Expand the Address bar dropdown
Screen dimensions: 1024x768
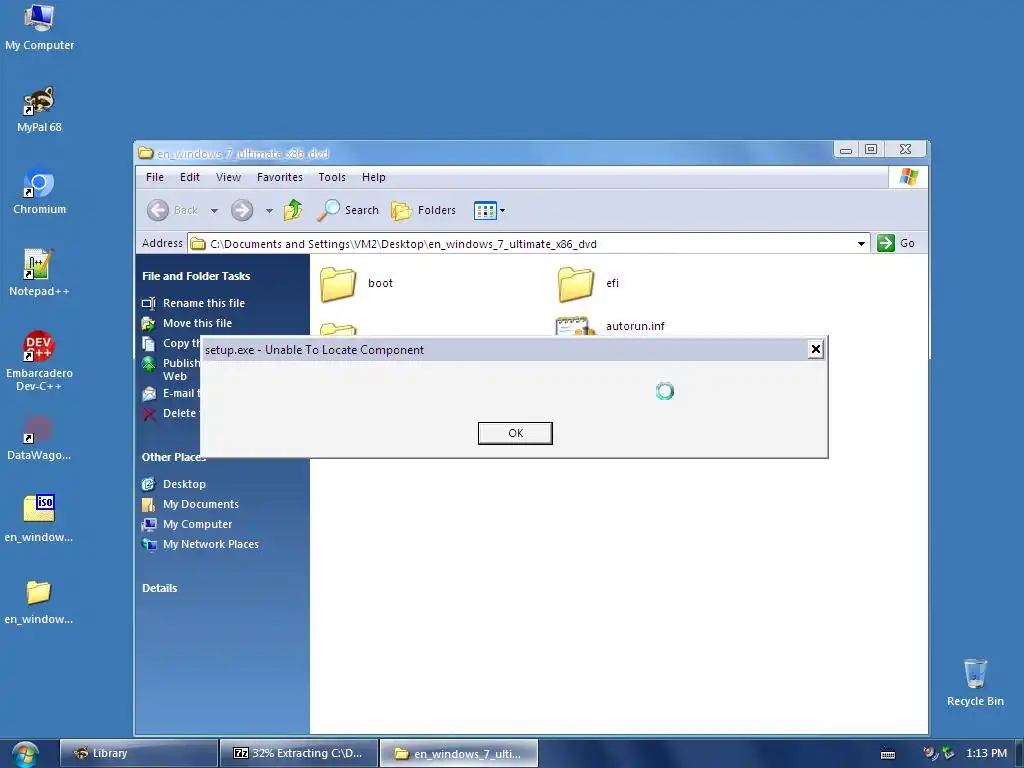(861, 244)
